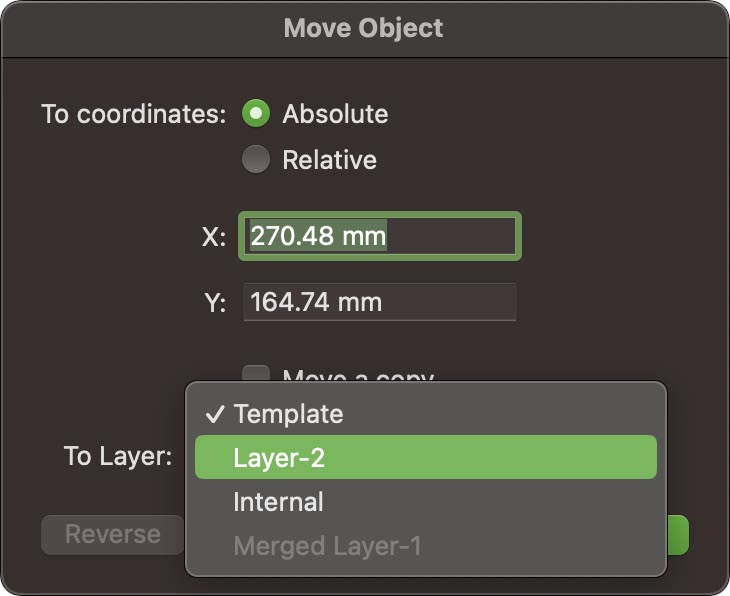Pick Internal from the layer list
The height and width of the screenshot is (596, 730).
click(x=278, y=502)
